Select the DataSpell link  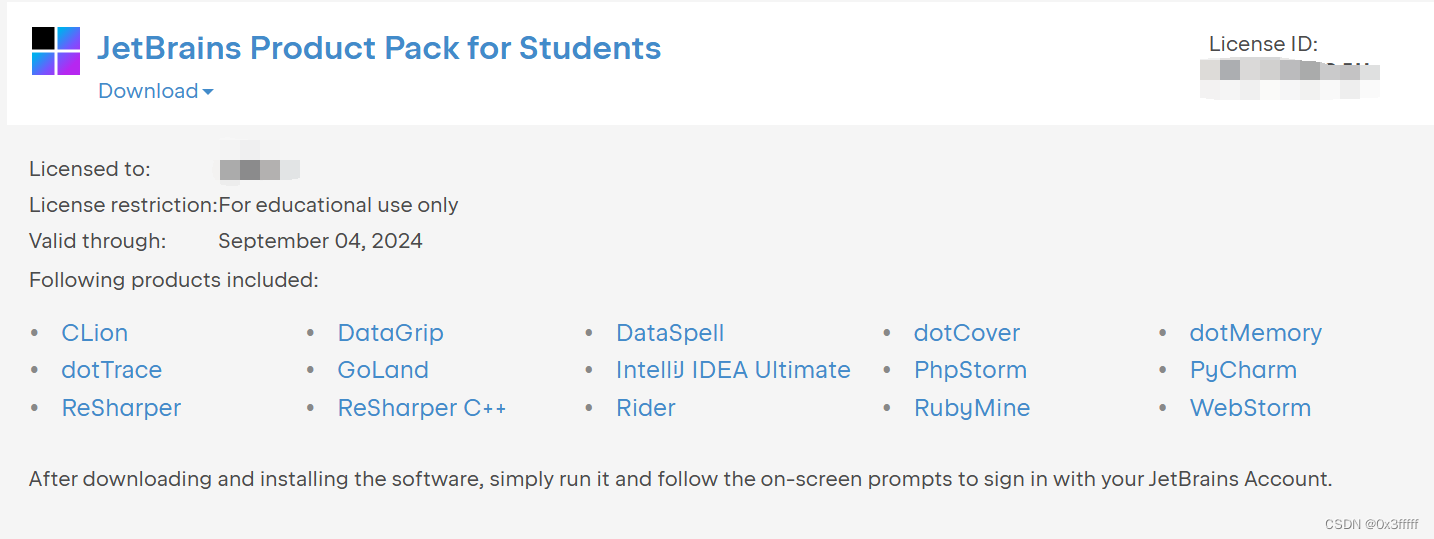pyautogui.click(x=670, y=333)
